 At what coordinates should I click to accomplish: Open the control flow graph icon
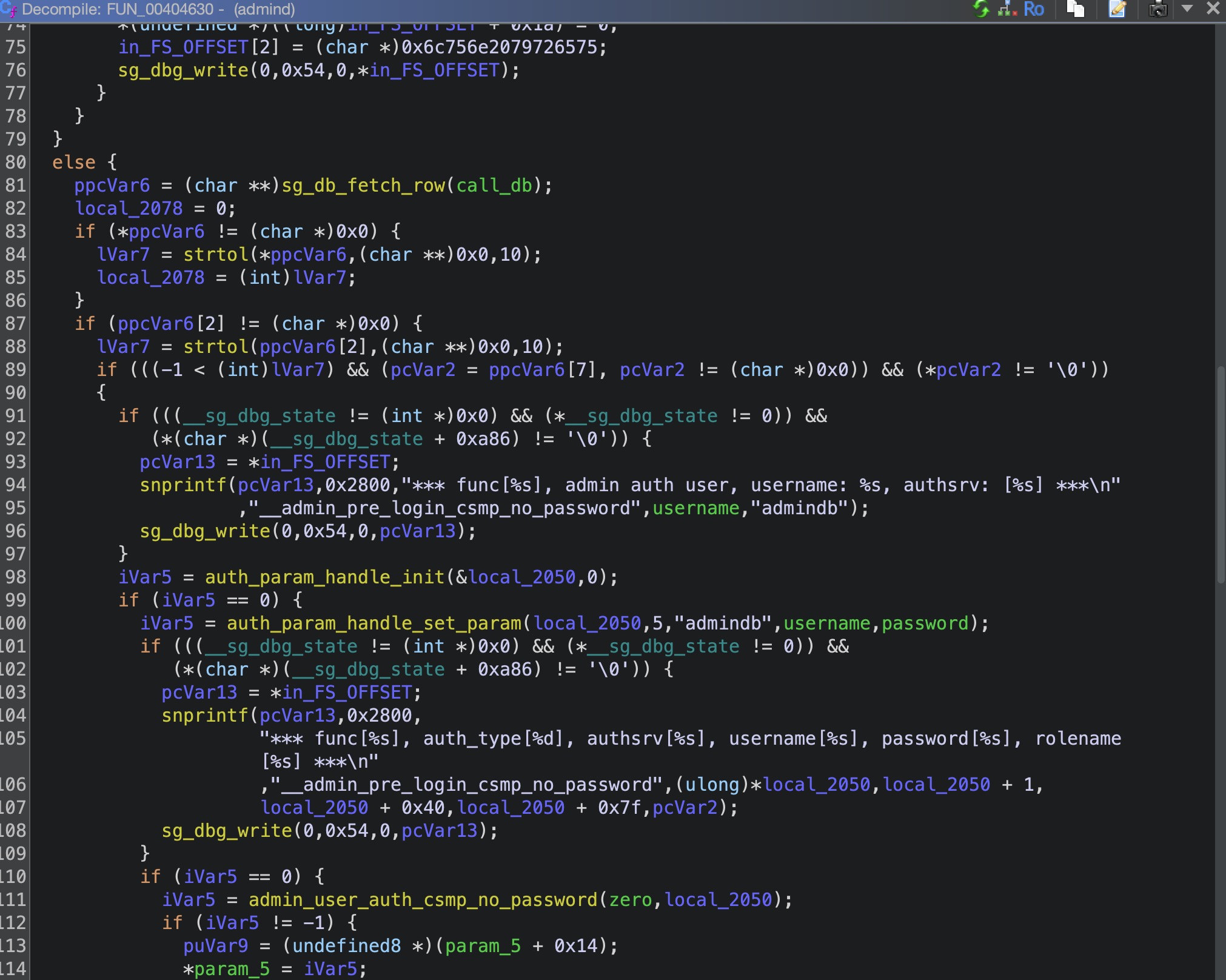pyautogui.click(x=1007, y=8)
